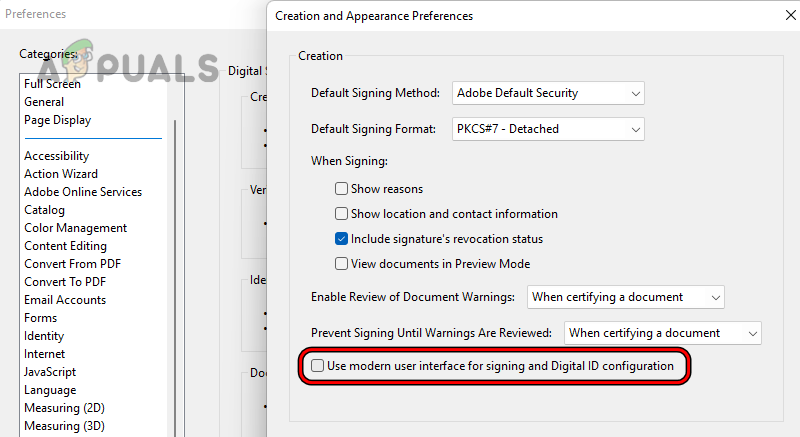Choose Identity category in Preferences
Viewport: 800px width, 437px height.
click(44, 336)
